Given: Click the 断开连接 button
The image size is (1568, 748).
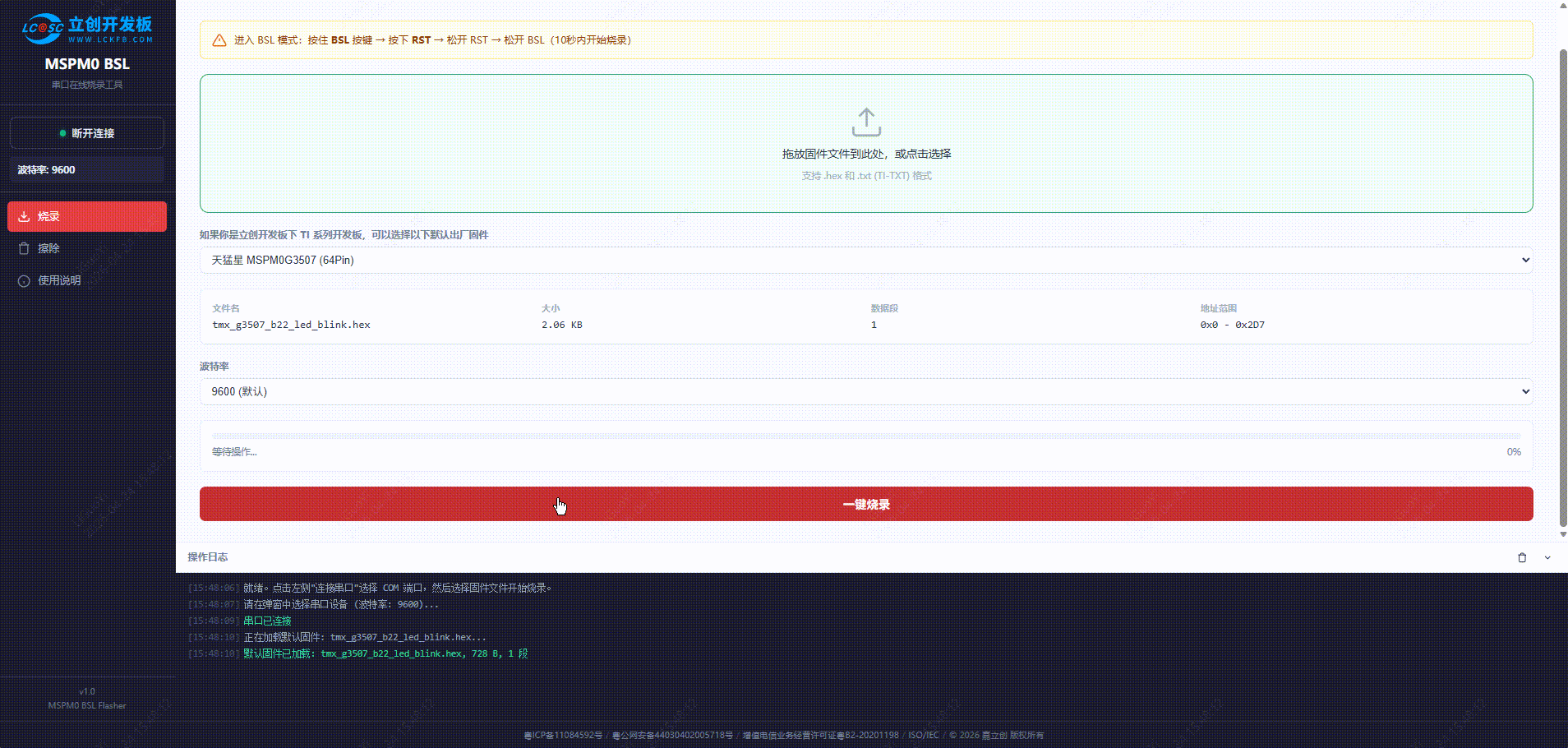Looking at the screenshot, I should (87, 133).
